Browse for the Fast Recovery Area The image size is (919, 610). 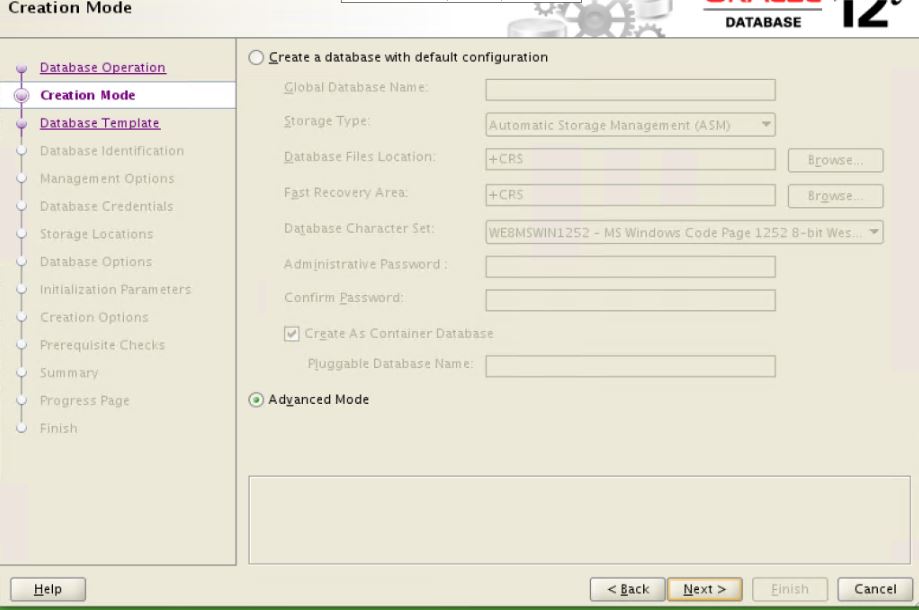click(x=834, y=196)
